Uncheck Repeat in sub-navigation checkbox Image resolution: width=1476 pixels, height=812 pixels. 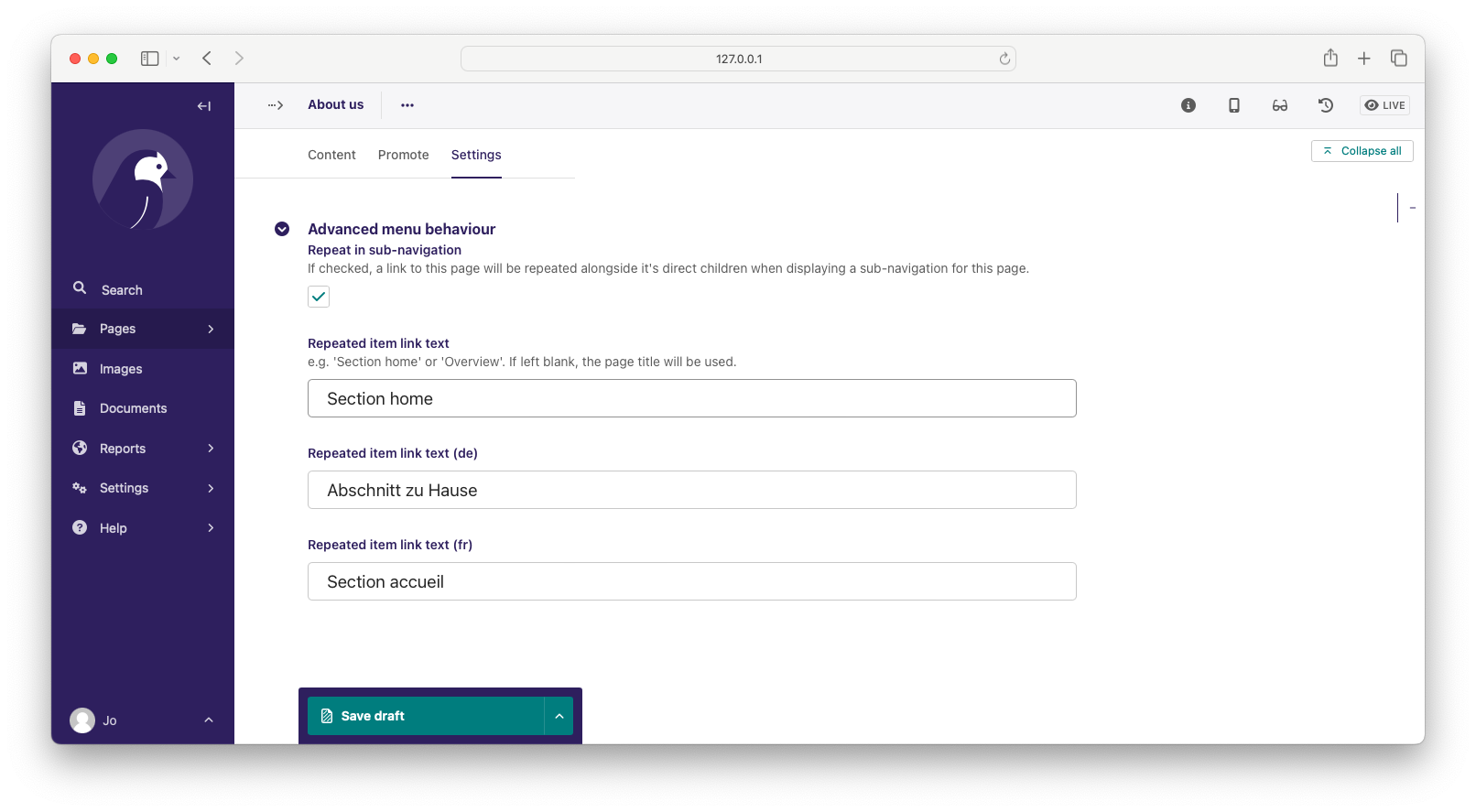click(319, 297)
